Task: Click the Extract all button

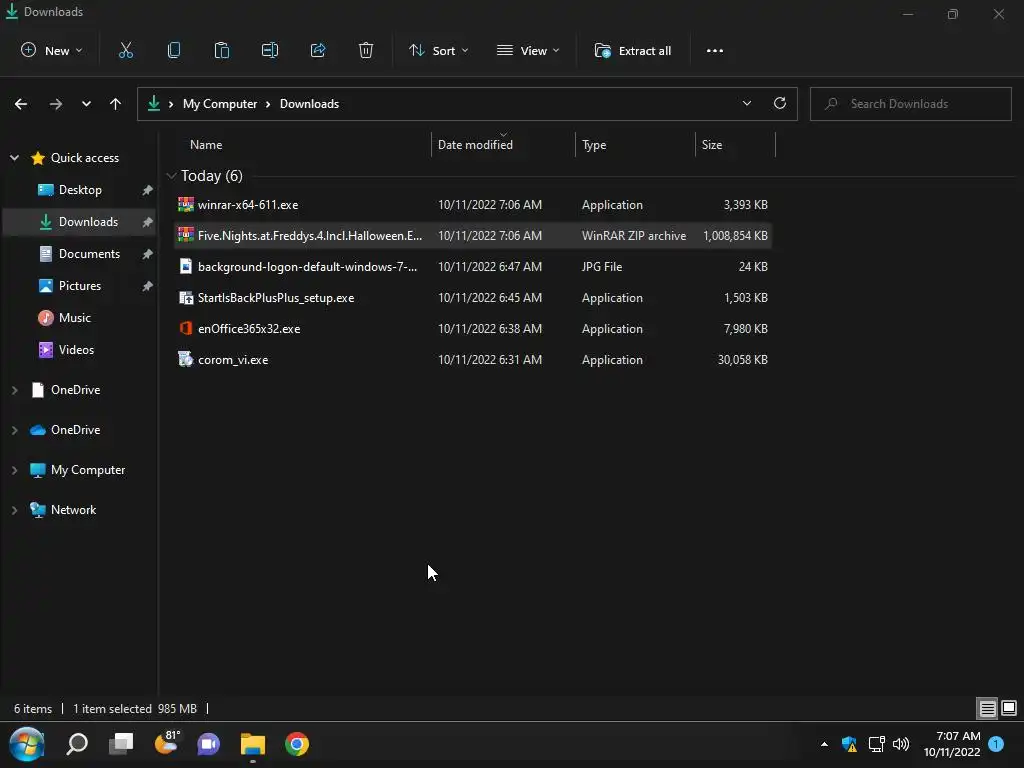Action: pyautogui.click(x=633, y=50)
